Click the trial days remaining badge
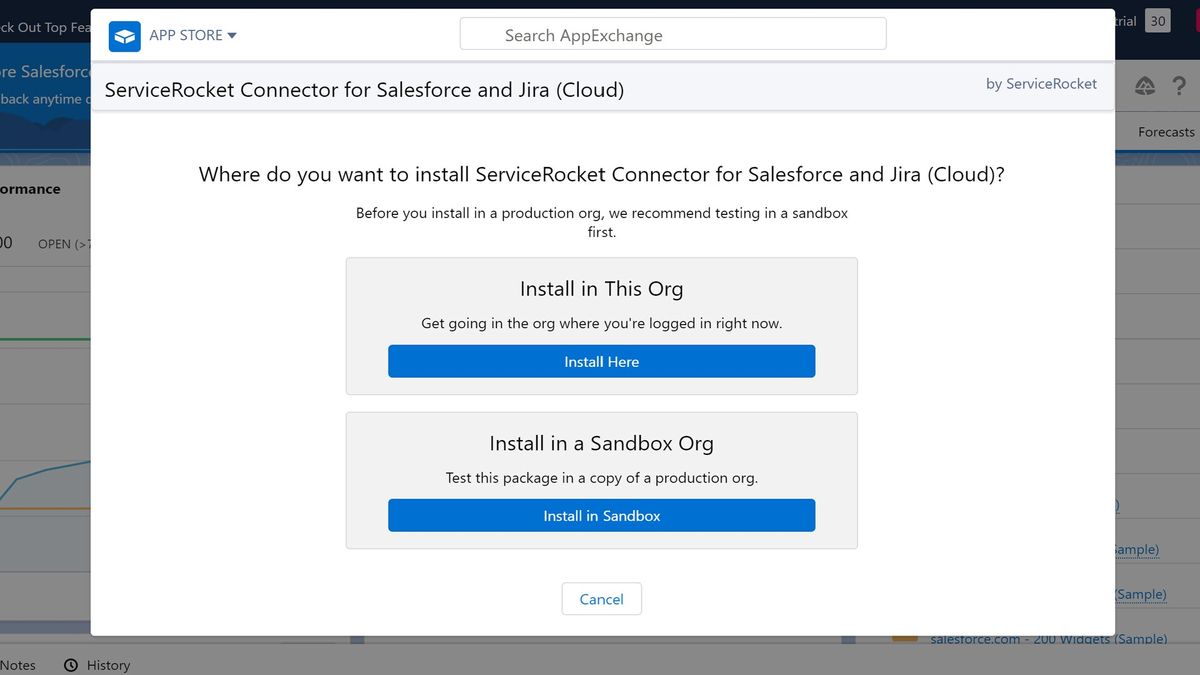Screen dimensions: 1200x675 click(x=1157, y=20)
